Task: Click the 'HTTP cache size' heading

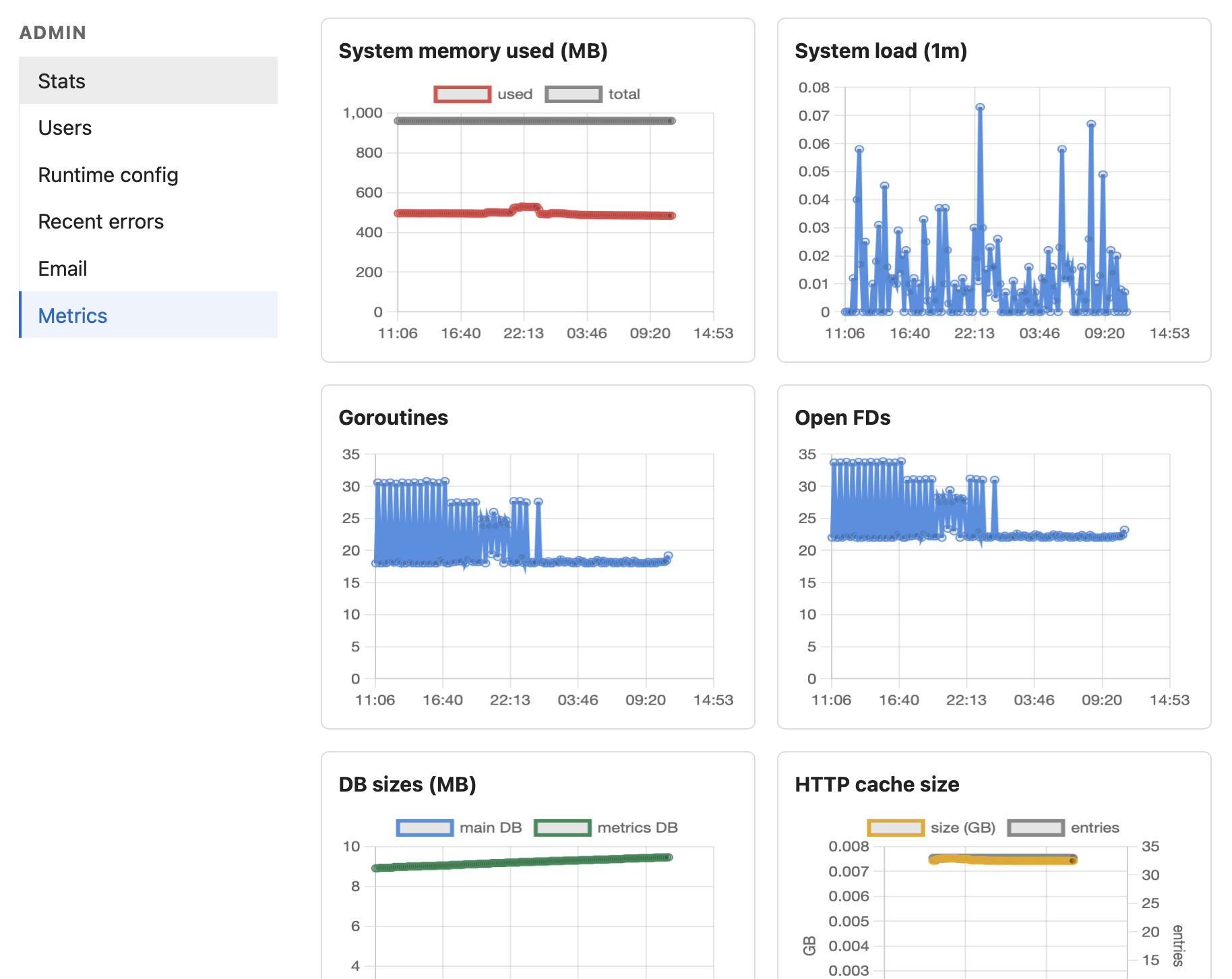Action: pos(877,785)
